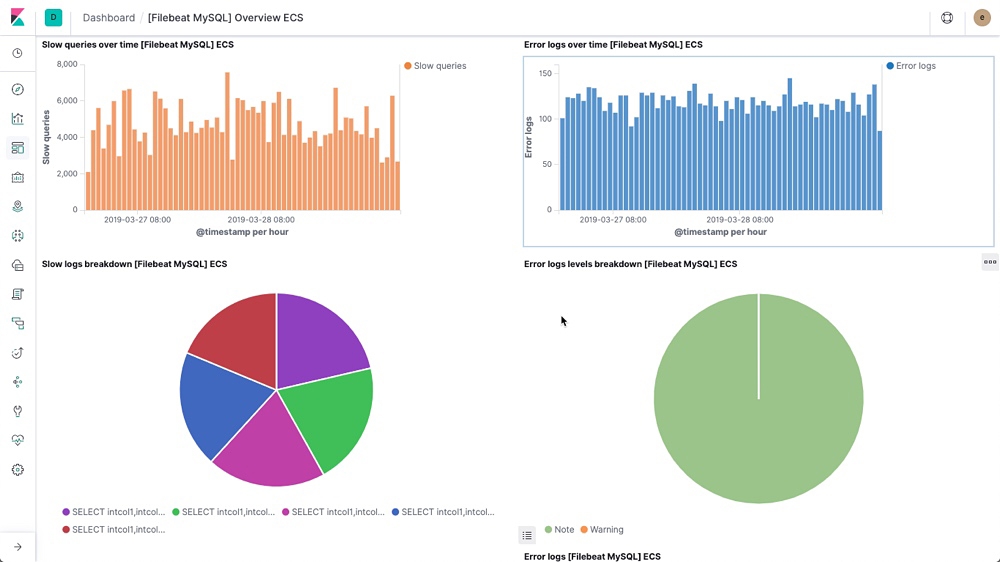Image resolution: width=1000 pixels, height=562 pixels.
Task: Open the user account avatar menu
Action: (981, 18)
